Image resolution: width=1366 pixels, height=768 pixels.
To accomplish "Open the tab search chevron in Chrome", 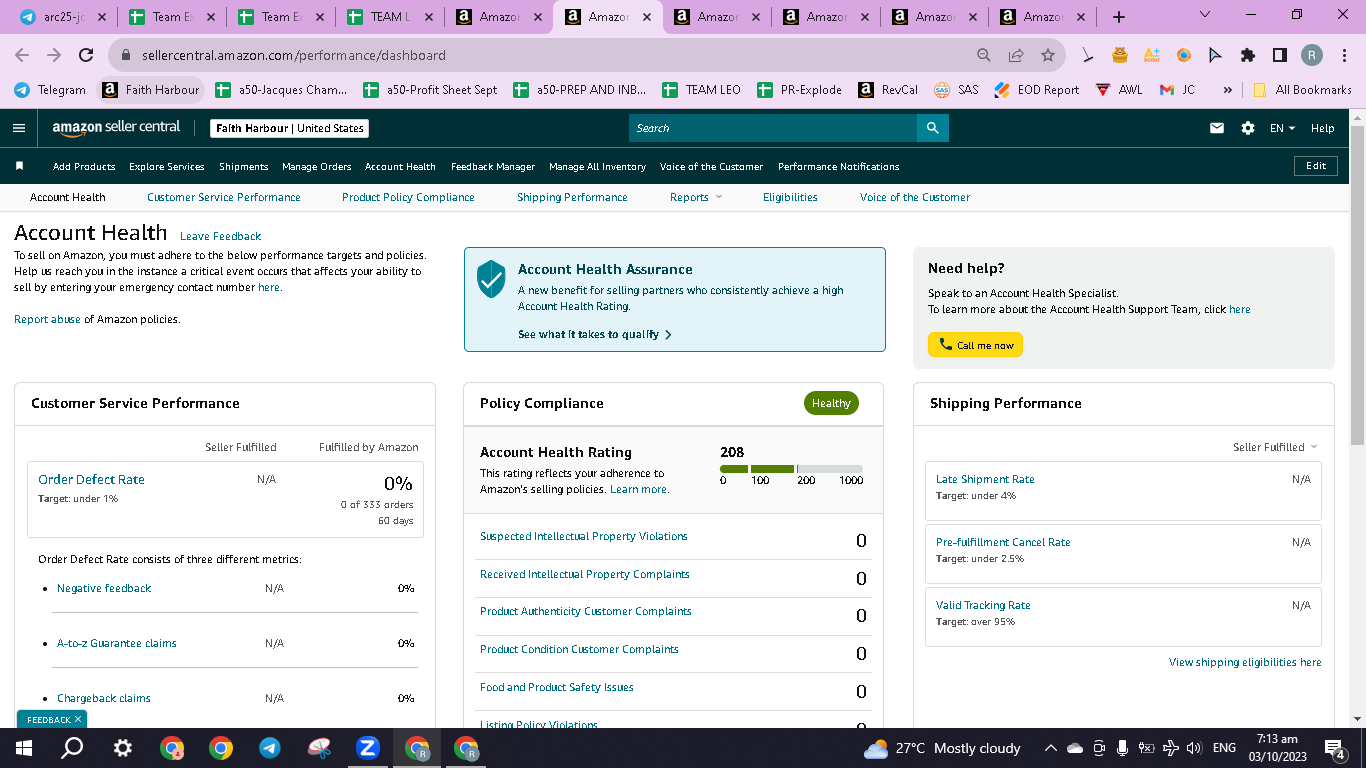I will point(1204,15).
